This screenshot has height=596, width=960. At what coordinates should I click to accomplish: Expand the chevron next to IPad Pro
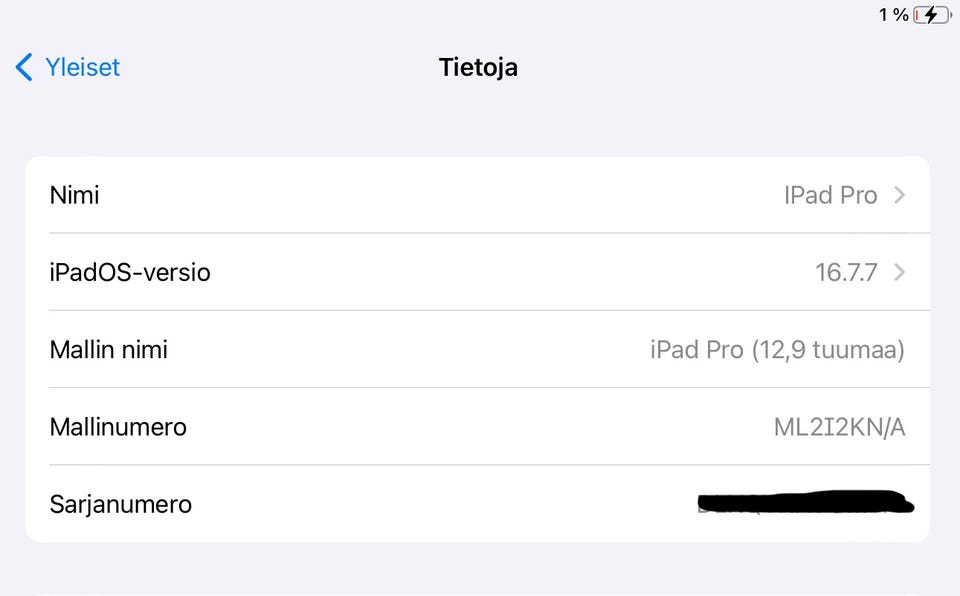899,195
